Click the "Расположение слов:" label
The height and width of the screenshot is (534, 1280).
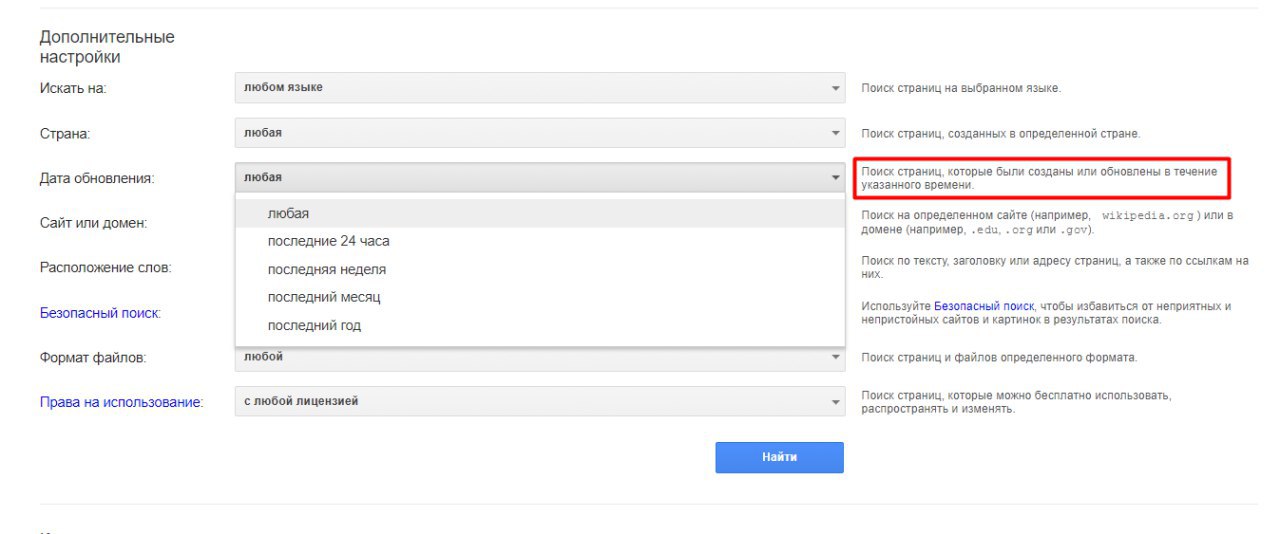106,268
